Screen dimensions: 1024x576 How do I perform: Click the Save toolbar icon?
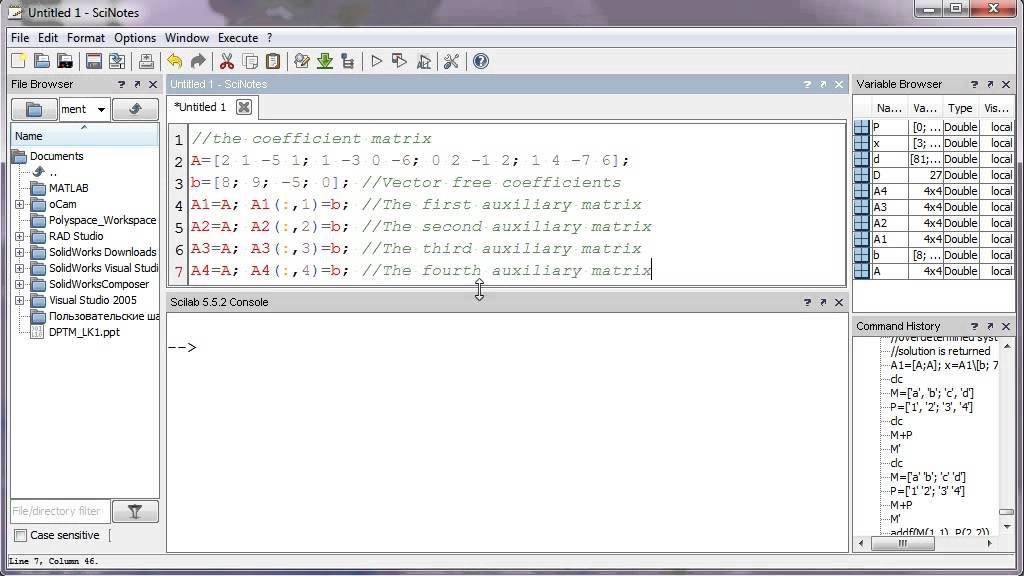93,61
